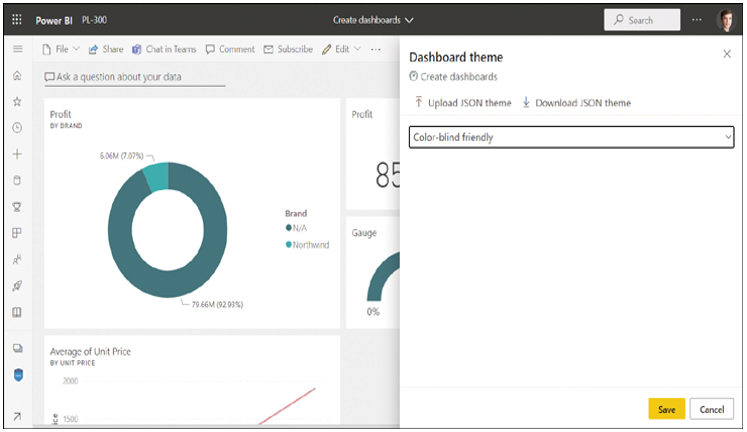The height and width of the screenshot is (432, 747).
Task: Open Shared with me people icon
Action: coord(17,260)
